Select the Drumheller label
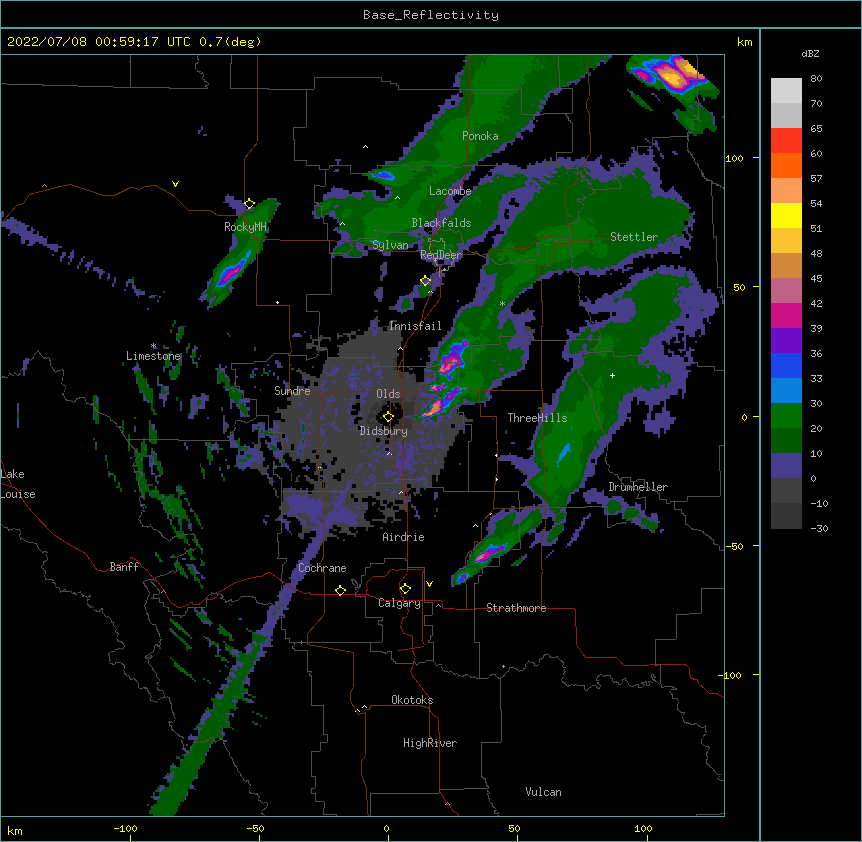 638,487
